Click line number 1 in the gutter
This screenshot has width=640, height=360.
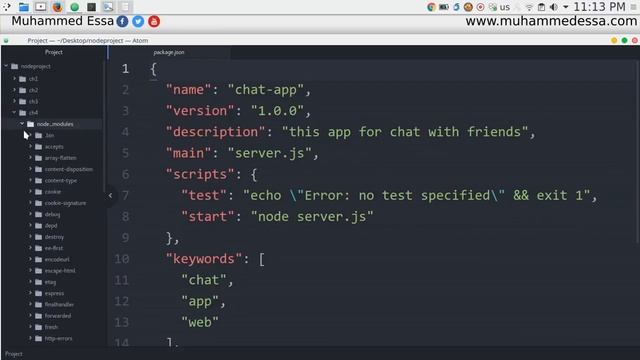(125, 69)
